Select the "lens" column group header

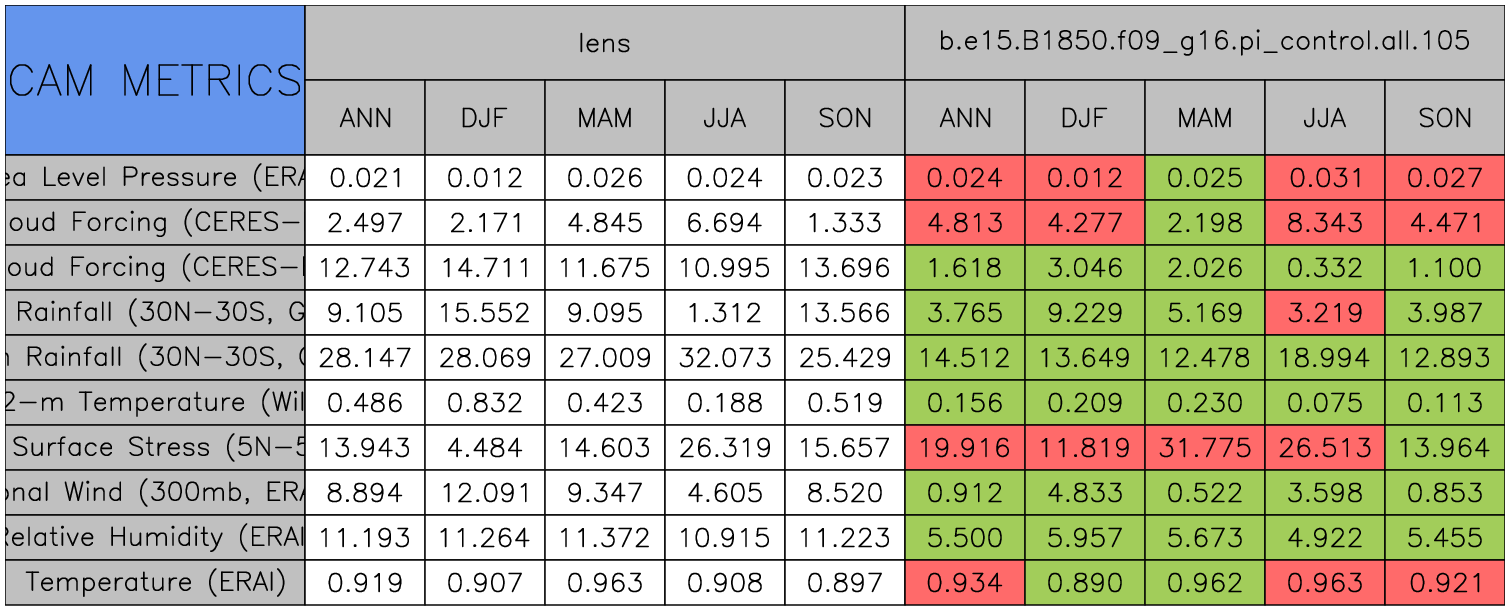click(x=604, y=42)
